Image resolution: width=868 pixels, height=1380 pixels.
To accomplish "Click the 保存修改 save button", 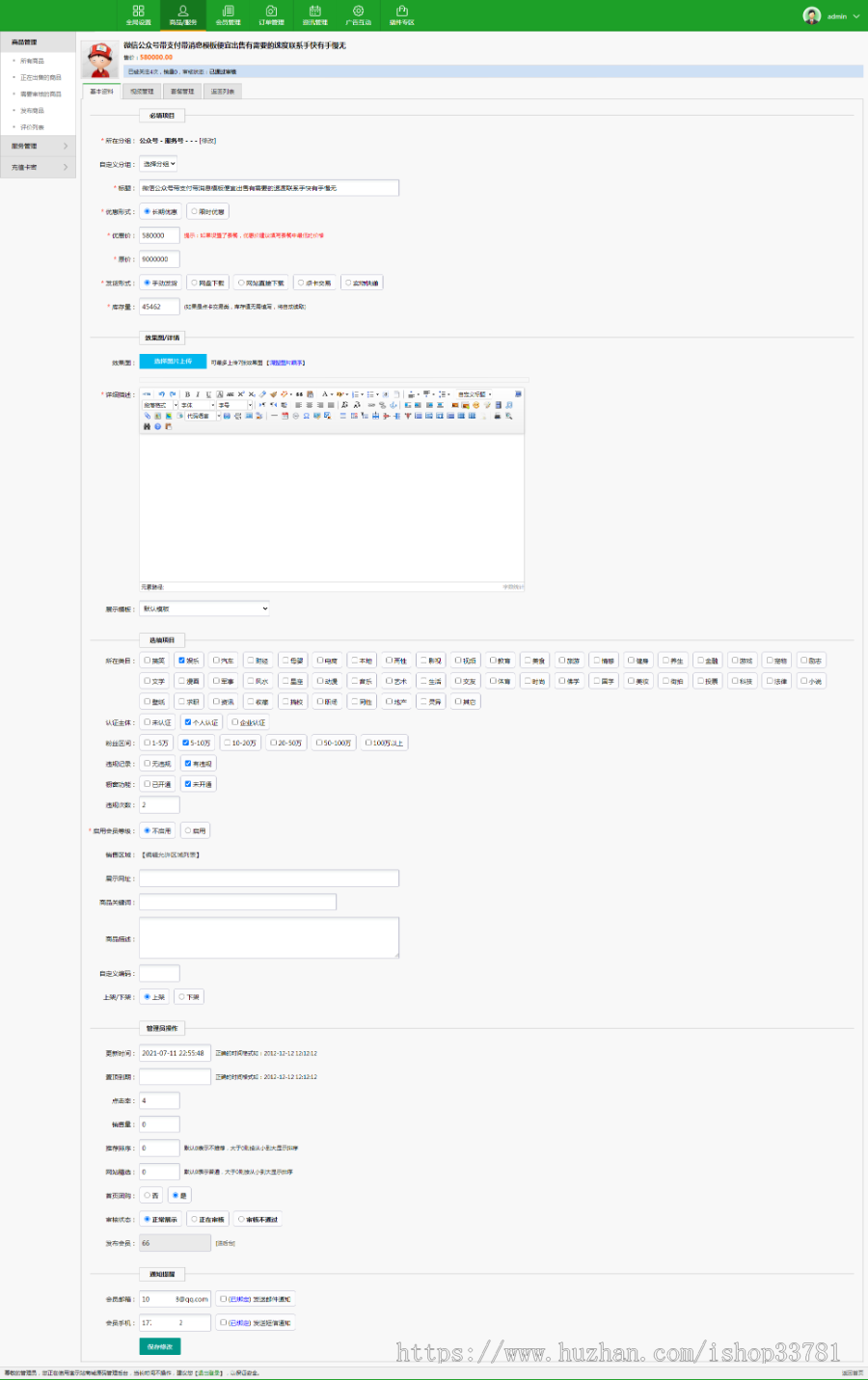I will click(160, 1346).
